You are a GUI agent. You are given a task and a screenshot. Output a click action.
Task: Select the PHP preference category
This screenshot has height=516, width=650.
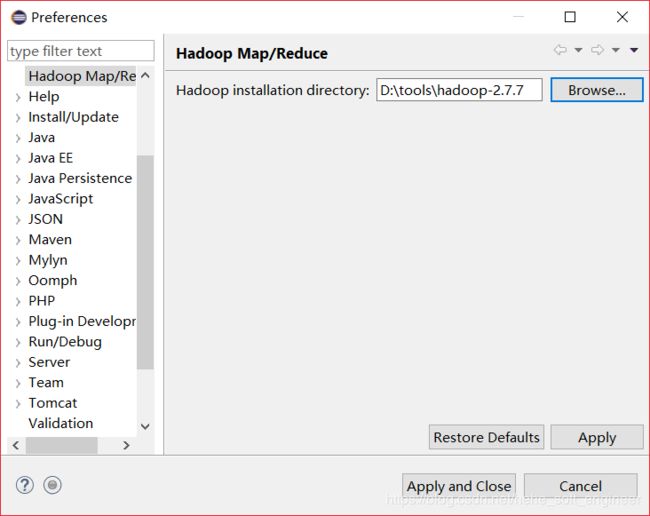[41, 300]
